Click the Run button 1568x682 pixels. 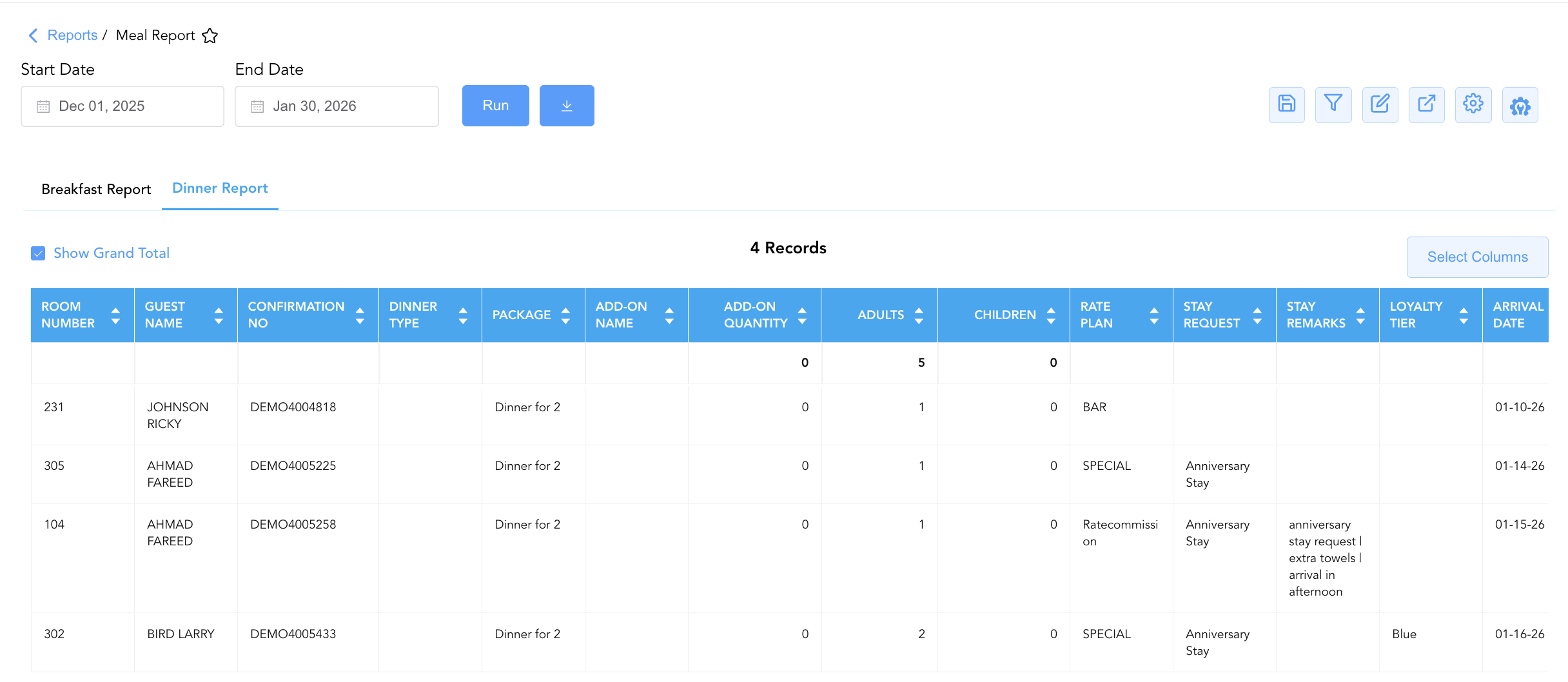pyautogui.click(x=496, y=106)
